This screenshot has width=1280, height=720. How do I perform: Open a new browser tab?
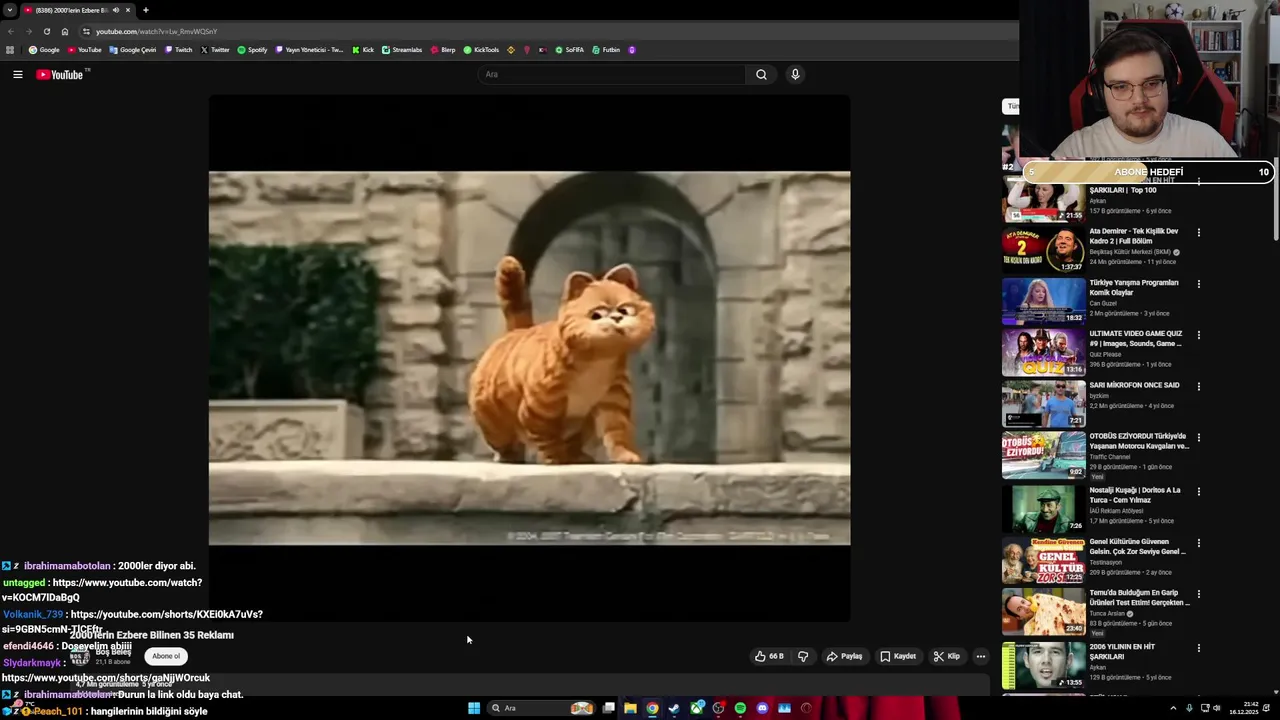(x=145, y=10)
